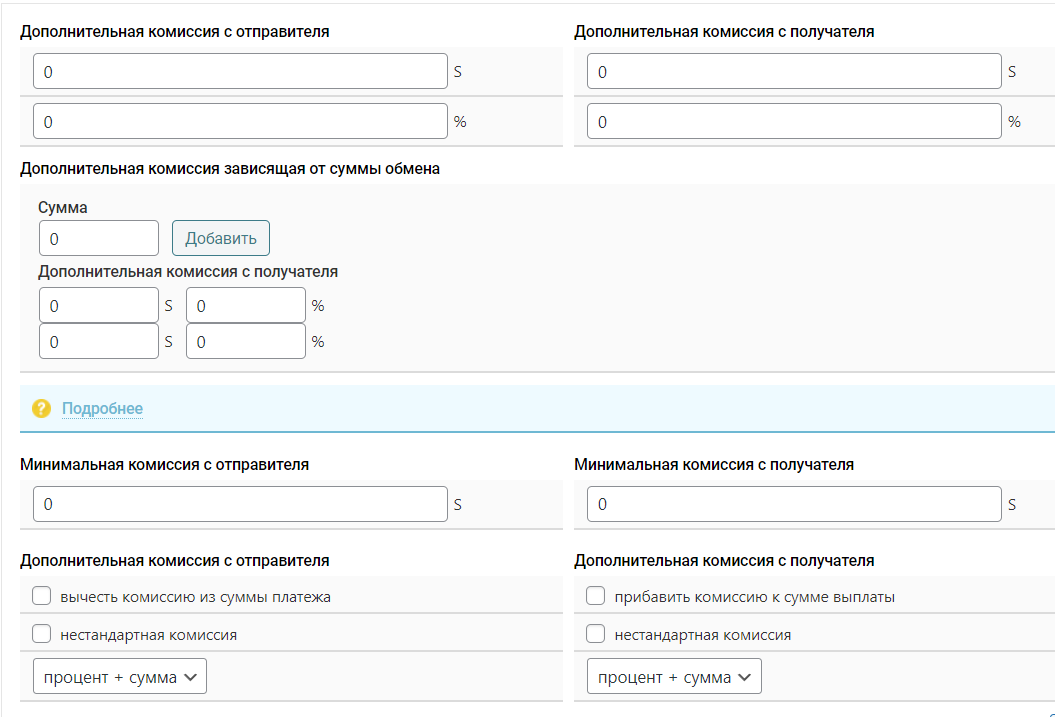
Task: Open sender's 'процент + сумма' dropdown
Action: point(120,677)
